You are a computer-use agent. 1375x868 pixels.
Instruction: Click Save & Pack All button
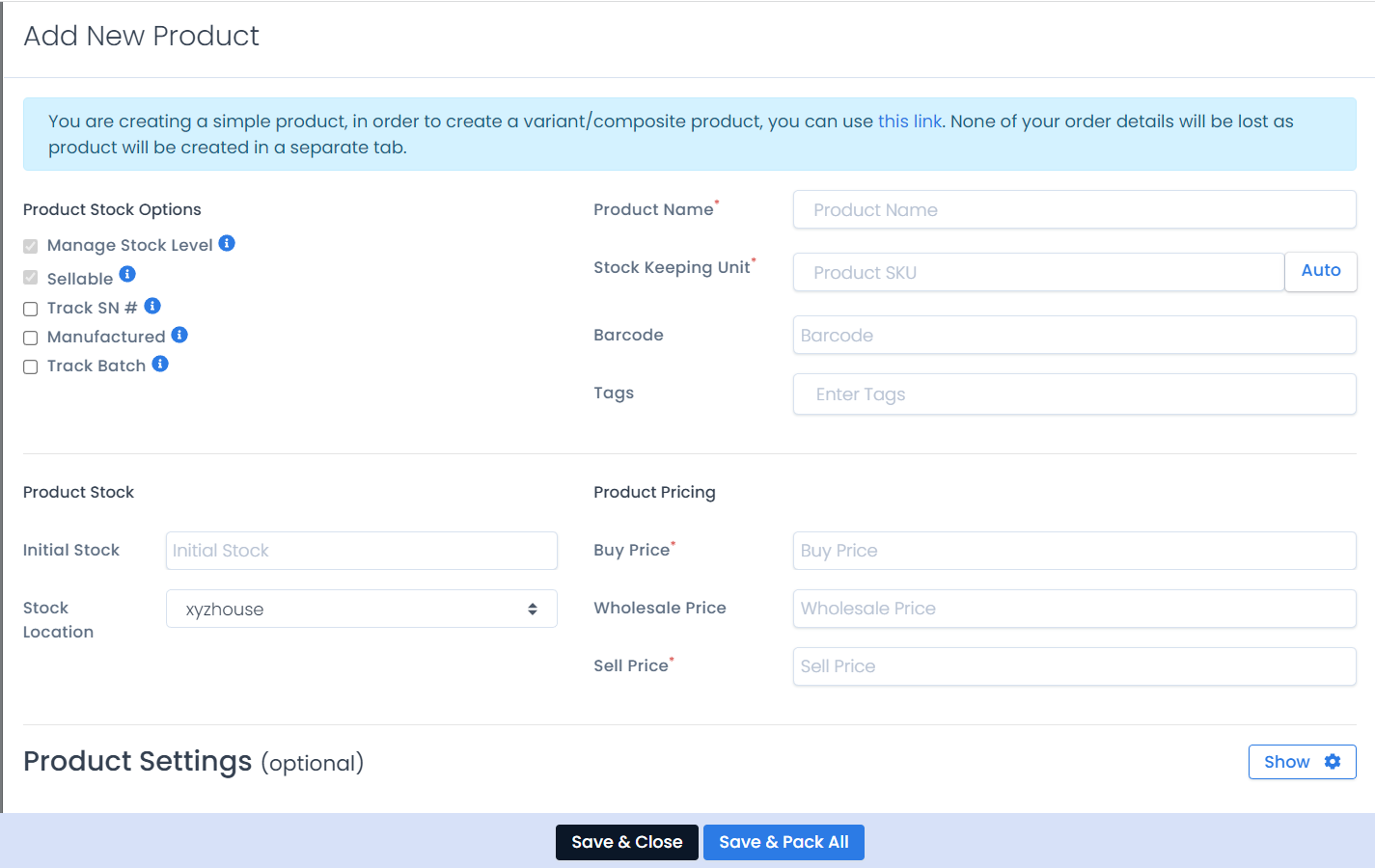click(x=784, y=842)
